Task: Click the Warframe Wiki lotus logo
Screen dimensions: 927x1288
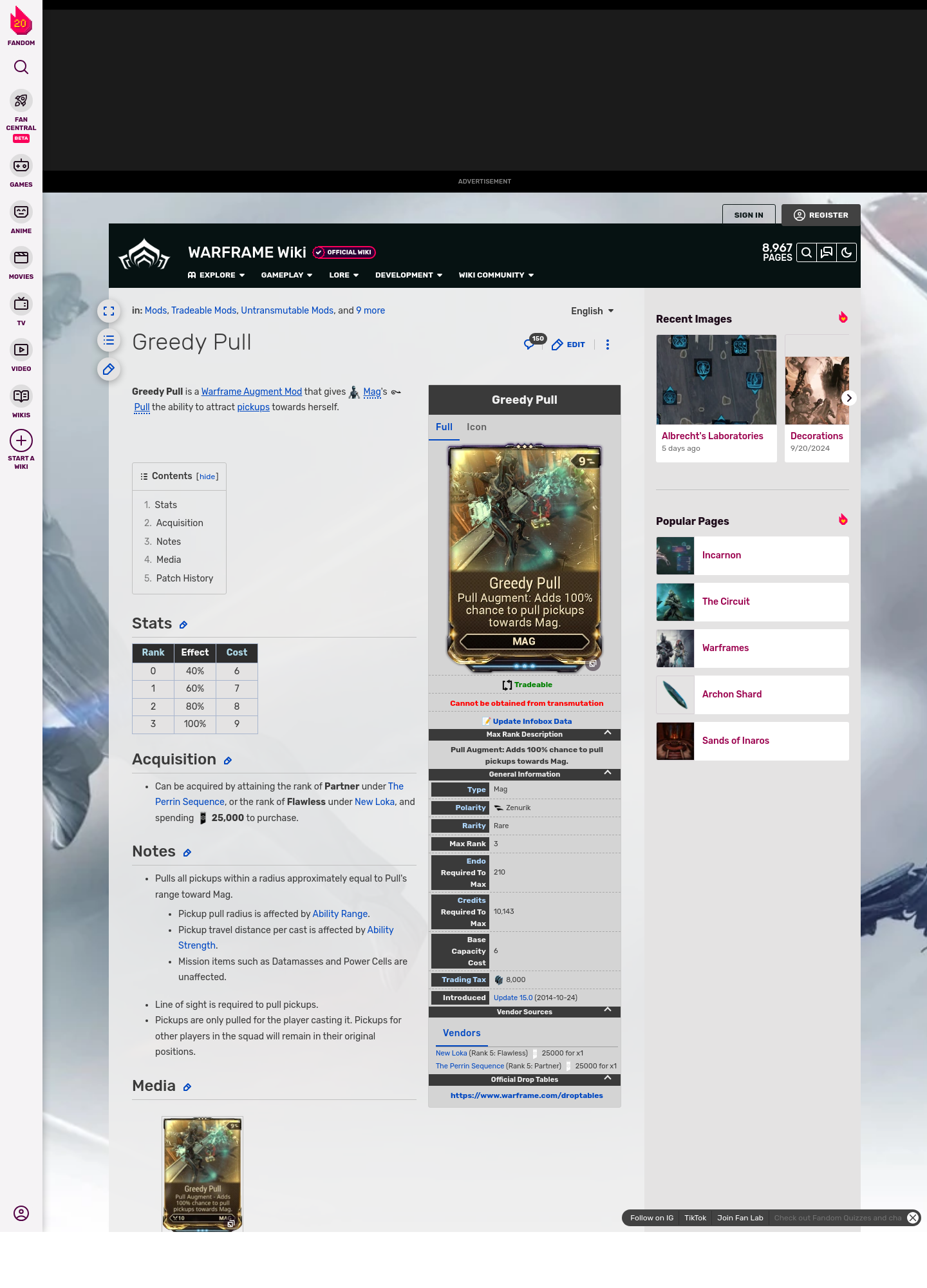Action: click(x=144, y=254)
